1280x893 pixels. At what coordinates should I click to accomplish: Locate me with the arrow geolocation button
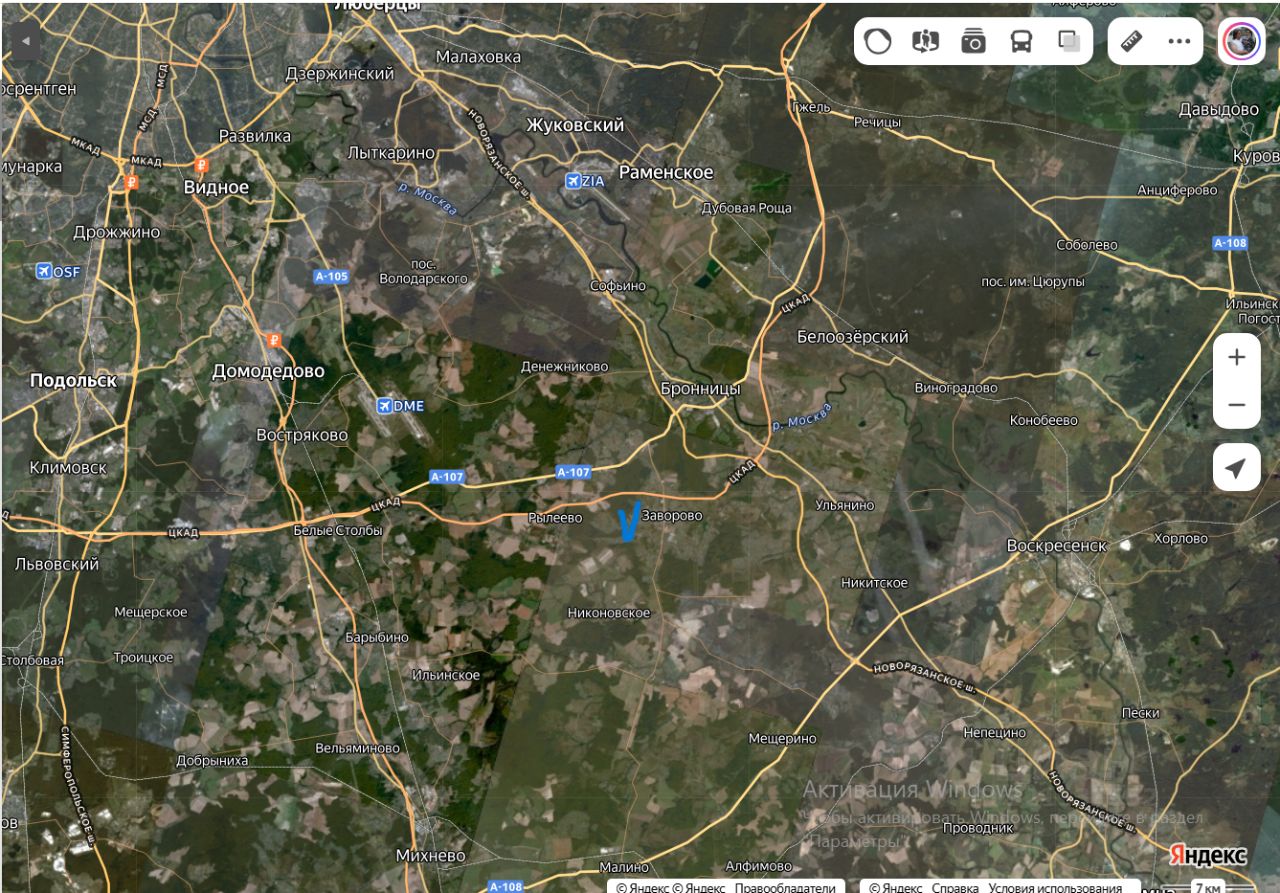coord(1237,468)
